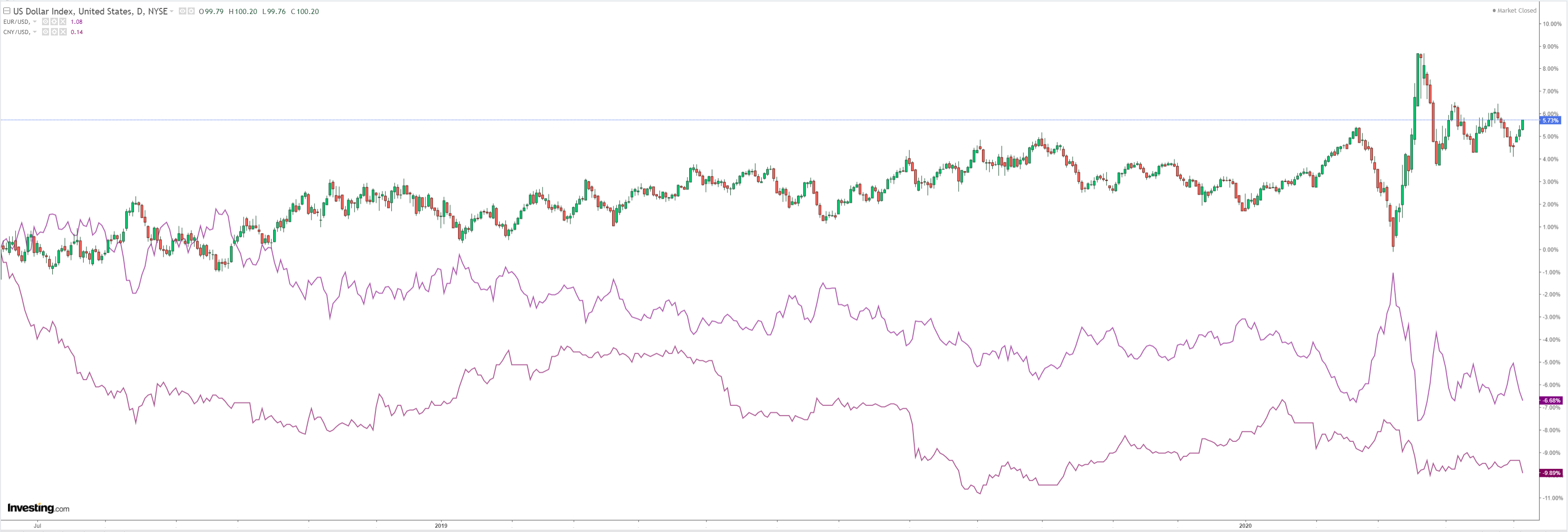Open settings for US Dollar Index series
Screen dimensions: 1568x532
191,11
